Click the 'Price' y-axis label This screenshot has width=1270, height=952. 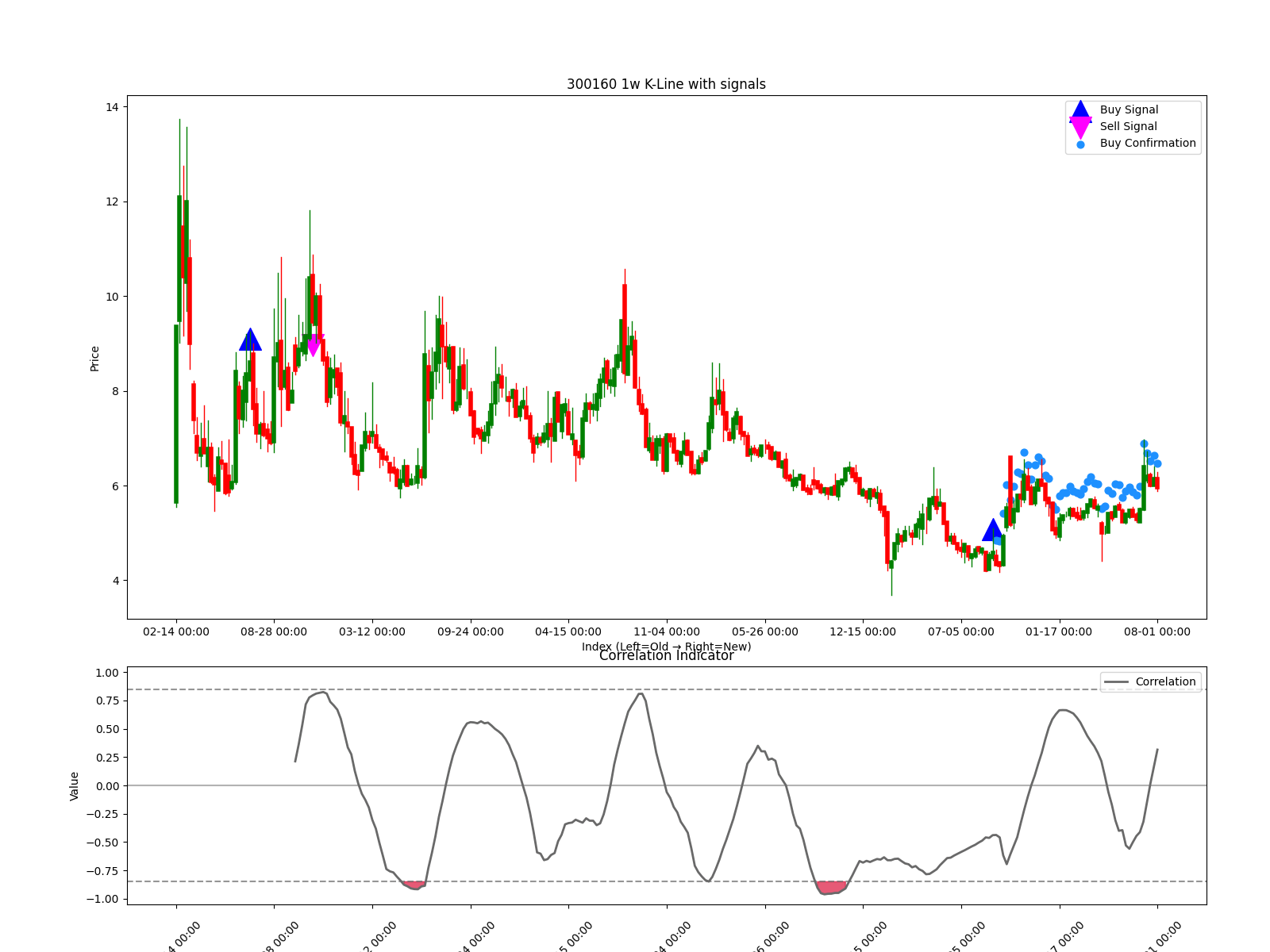click(x=95, y=359)
